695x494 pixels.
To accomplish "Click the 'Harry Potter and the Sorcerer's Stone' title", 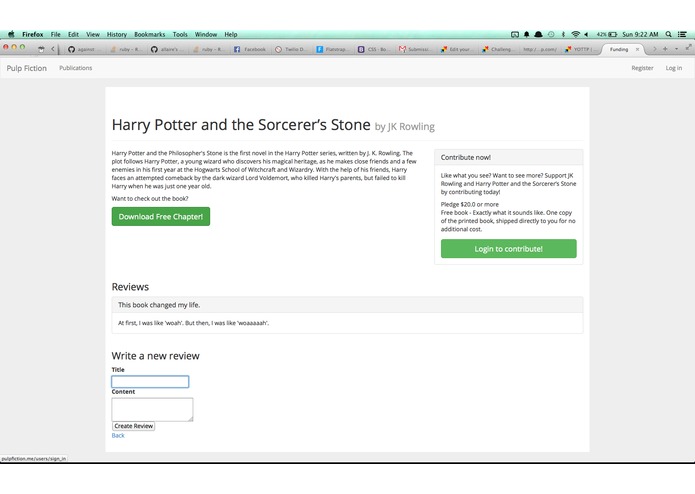I will [x=241, y=125].
